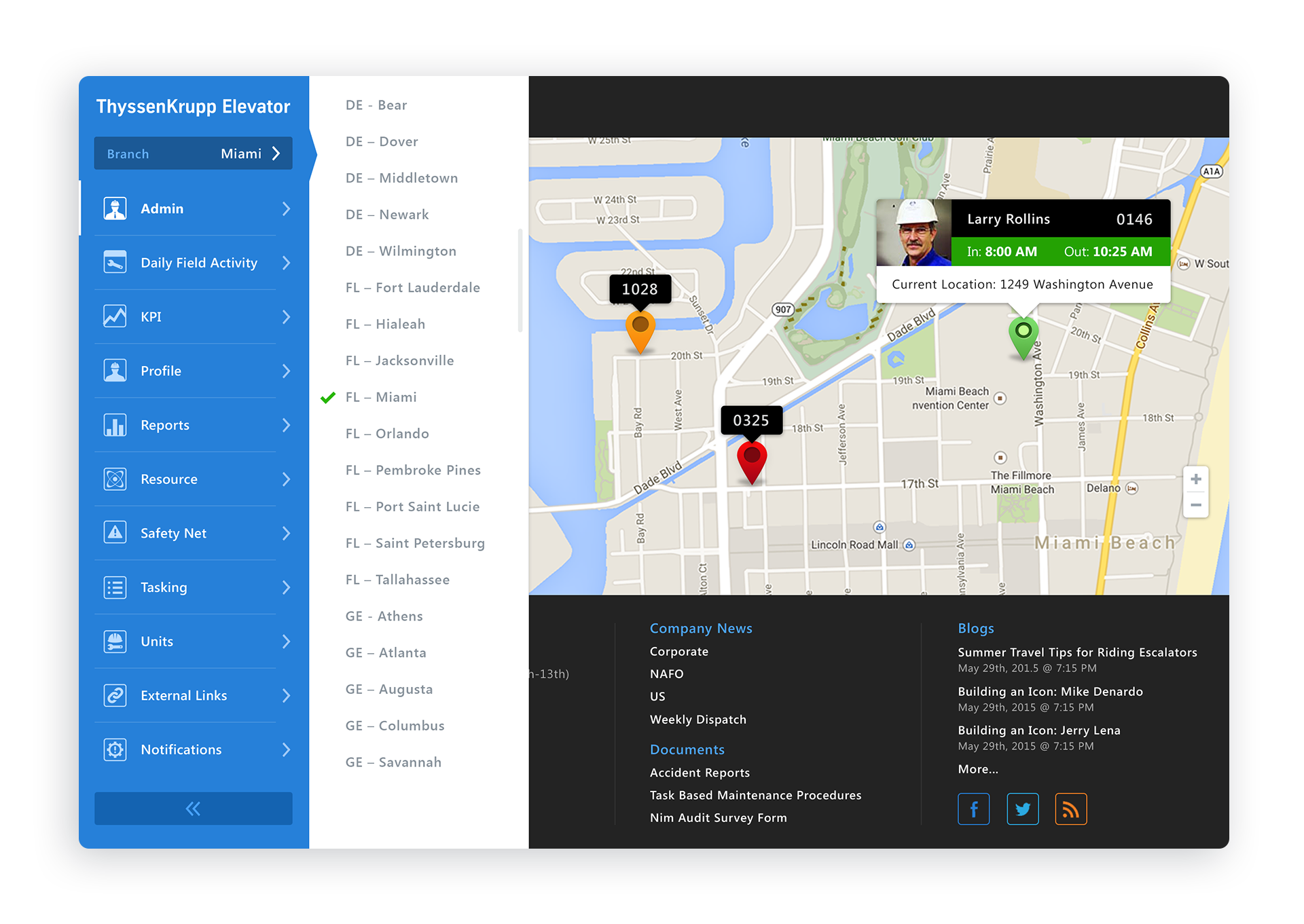Expand the Safety Net chevron
Screen dimensions: 1304x924
click(286, 533)
